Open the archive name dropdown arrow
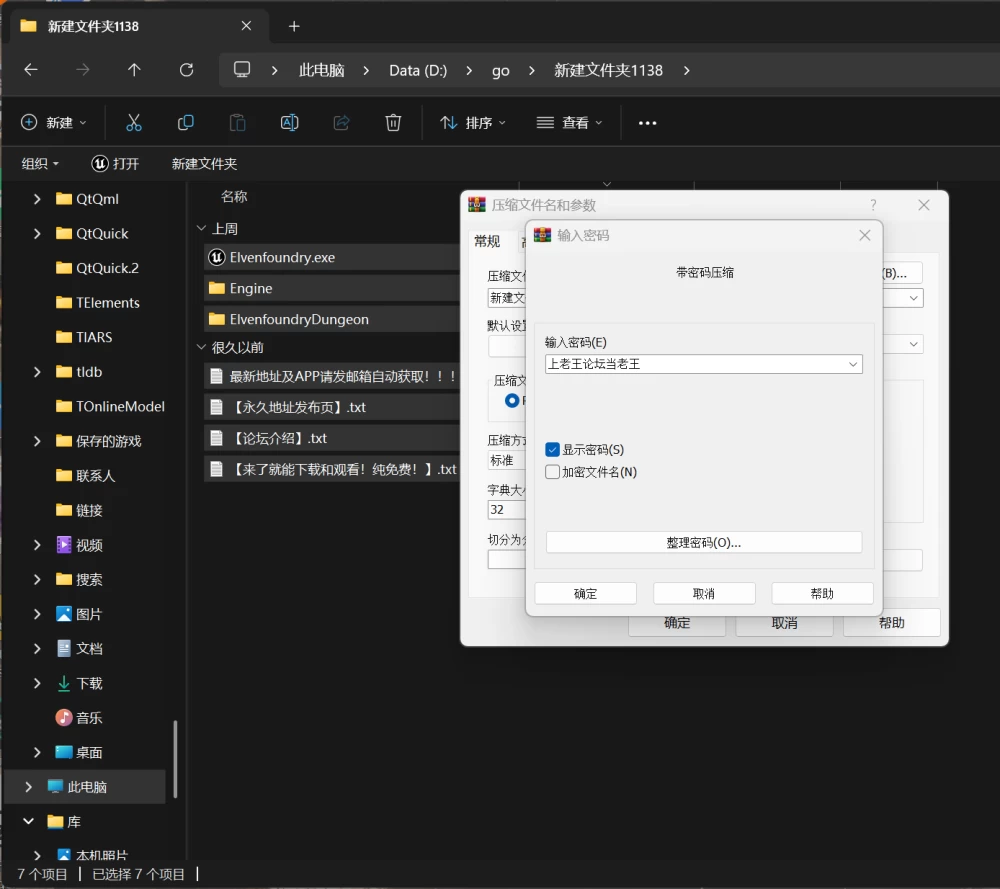1000x889 pixels. [x=913, y=298]
